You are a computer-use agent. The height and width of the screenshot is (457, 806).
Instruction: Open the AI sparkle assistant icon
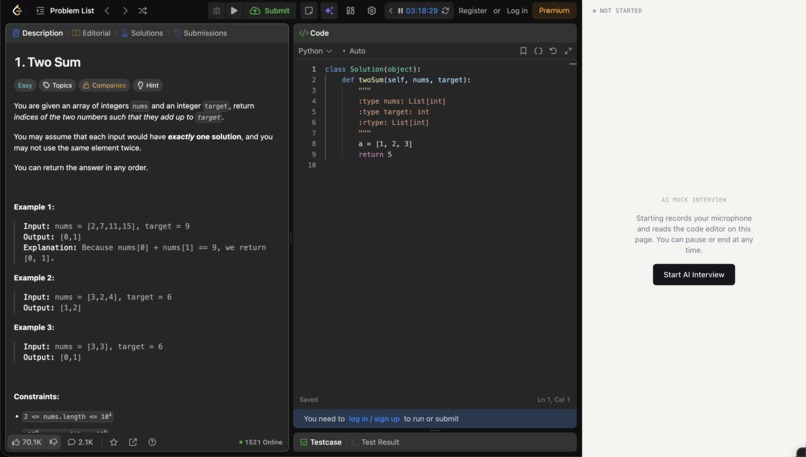329,10
